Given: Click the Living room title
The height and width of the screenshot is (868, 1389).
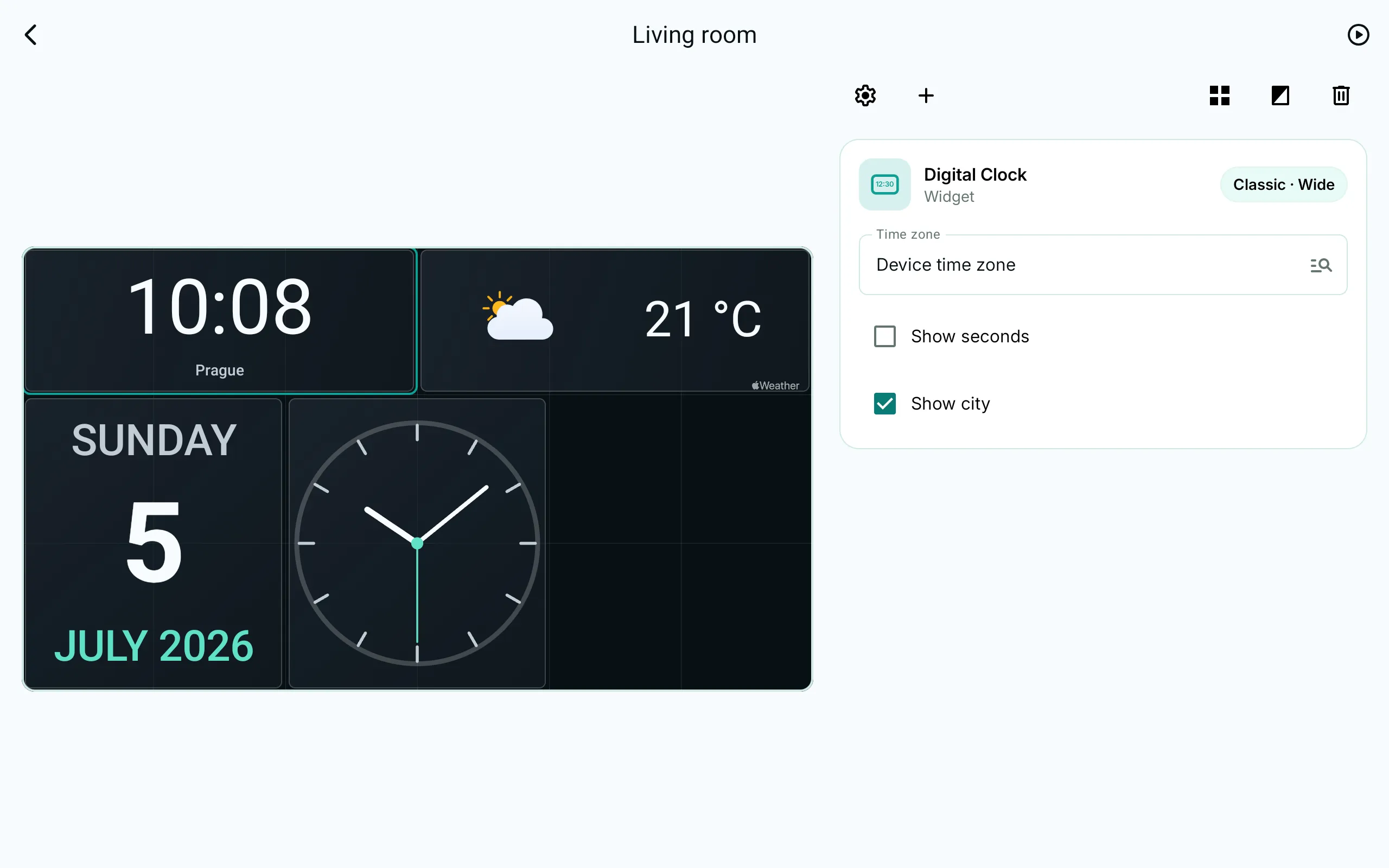Looking at the screenshot, I should tap(694, 35).
